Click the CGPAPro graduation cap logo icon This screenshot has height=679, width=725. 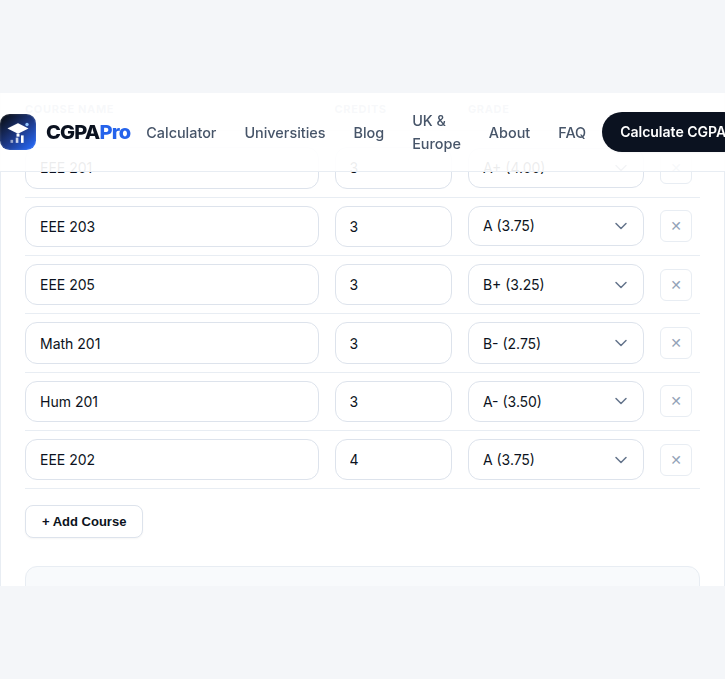tap(18, 132)
